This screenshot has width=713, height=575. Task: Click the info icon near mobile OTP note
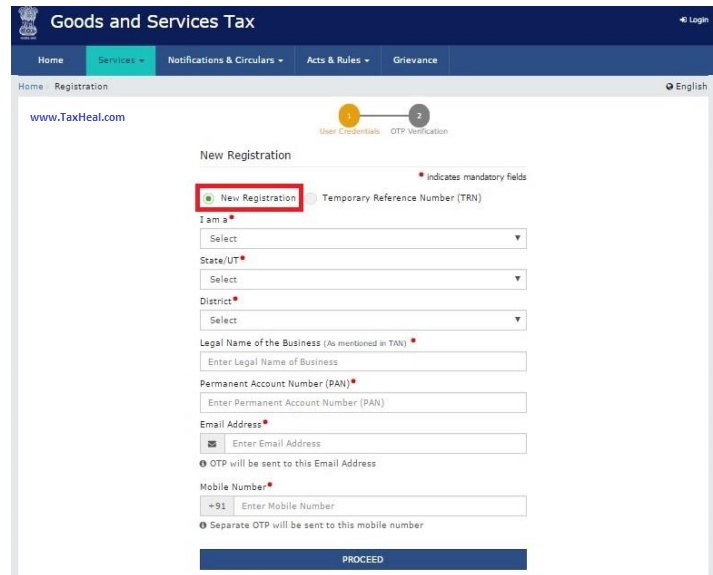pos(203,525)
